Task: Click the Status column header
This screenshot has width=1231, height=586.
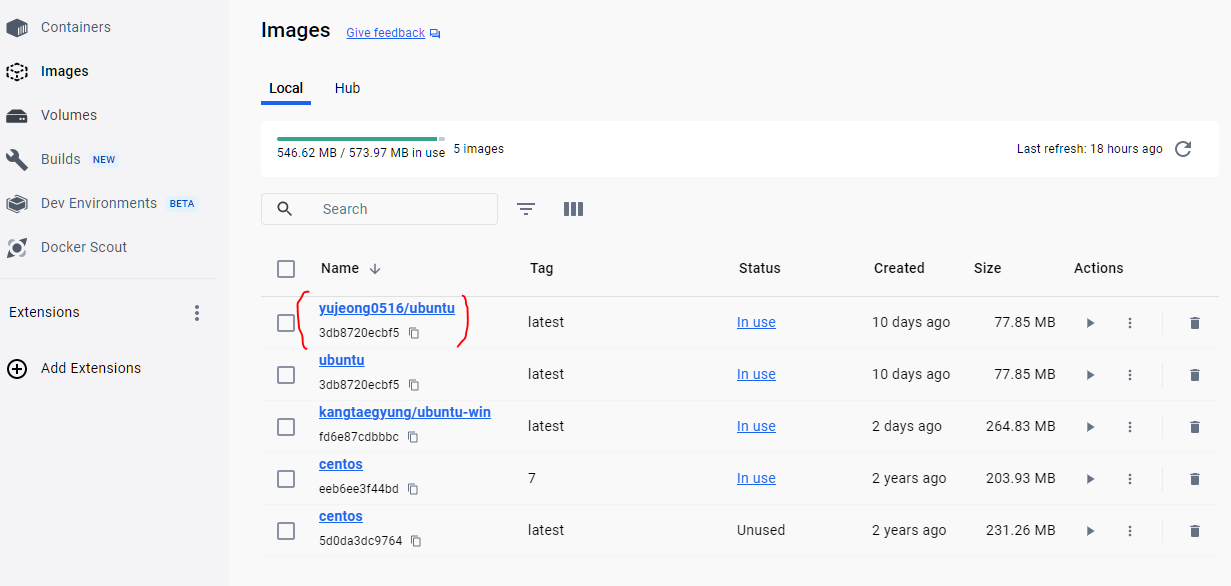Action: 760,269
